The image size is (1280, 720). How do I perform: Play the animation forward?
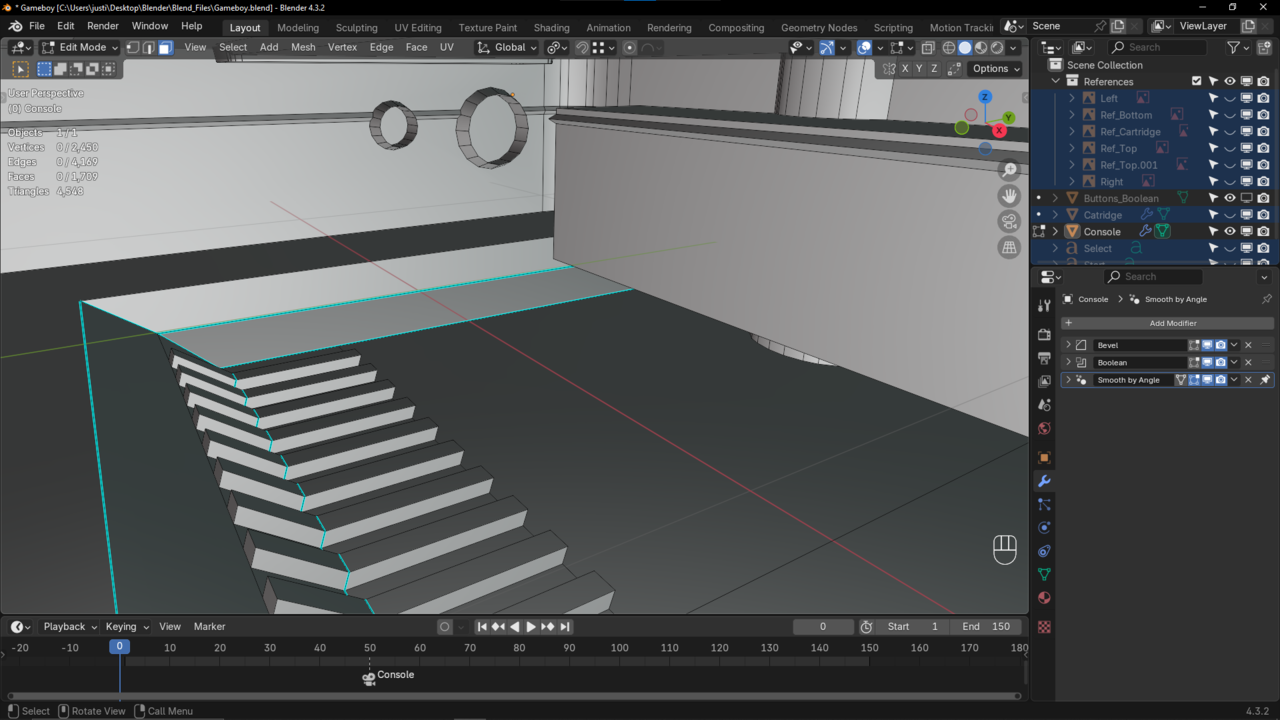coord(531,627)
